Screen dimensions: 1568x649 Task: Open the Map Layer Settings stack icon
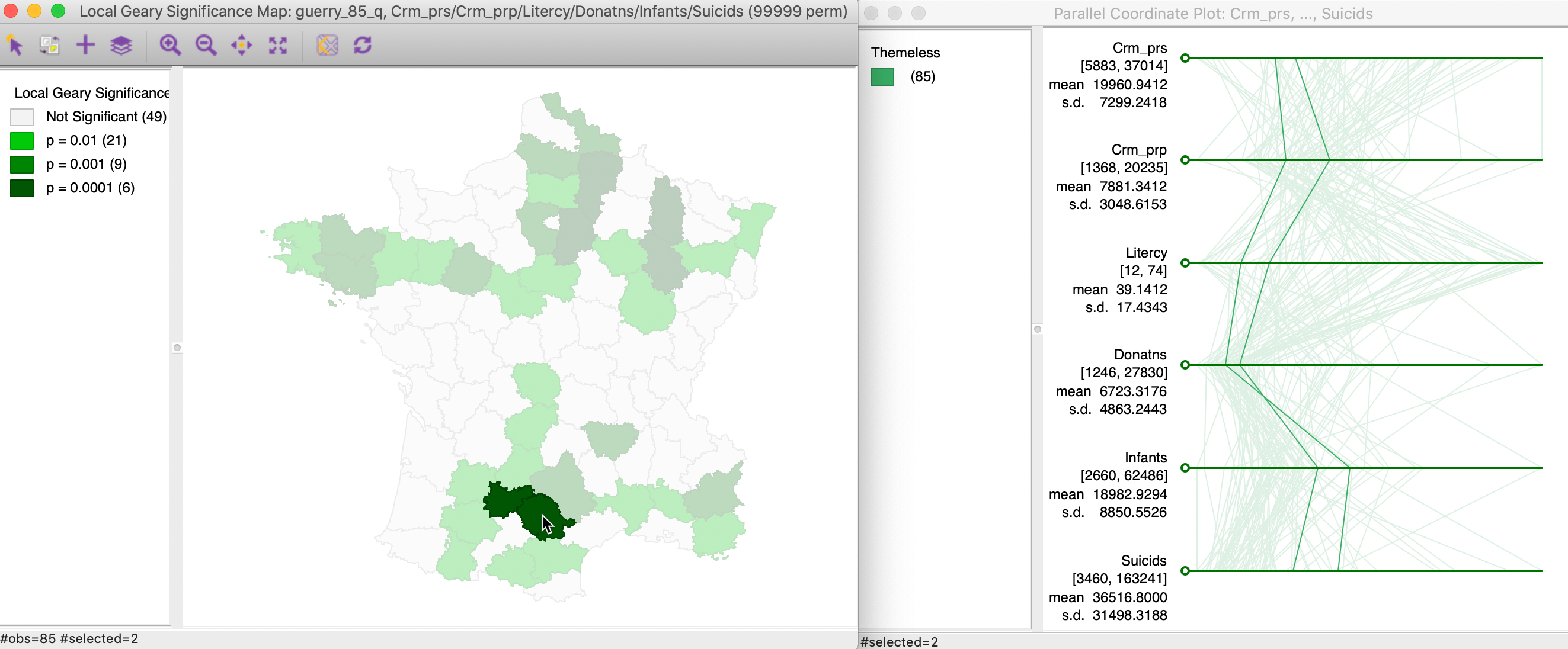pyautogui.click(x=121, y=45)
